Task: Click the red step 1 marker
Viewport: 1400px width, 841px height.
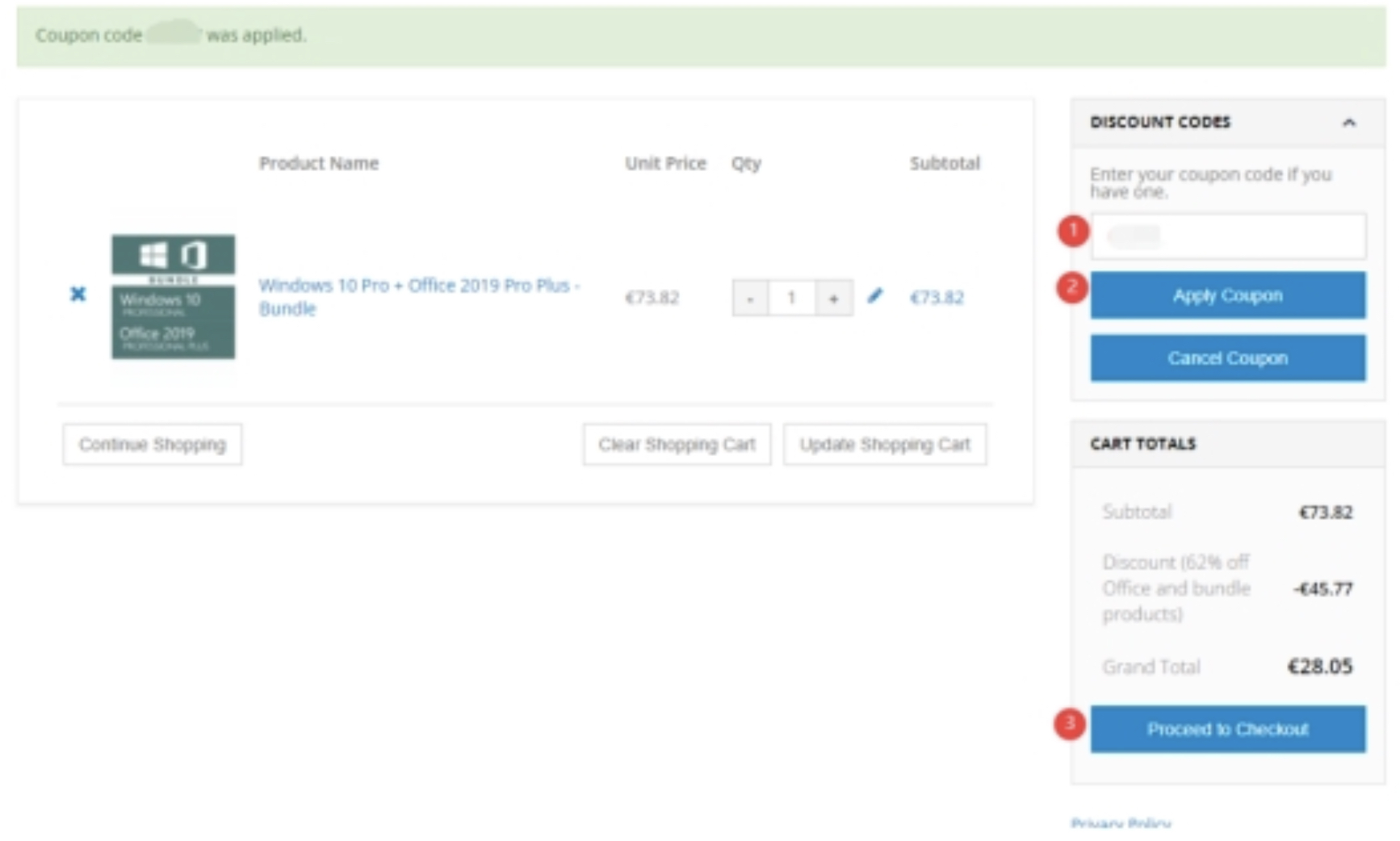Action: coord(1072,231)
